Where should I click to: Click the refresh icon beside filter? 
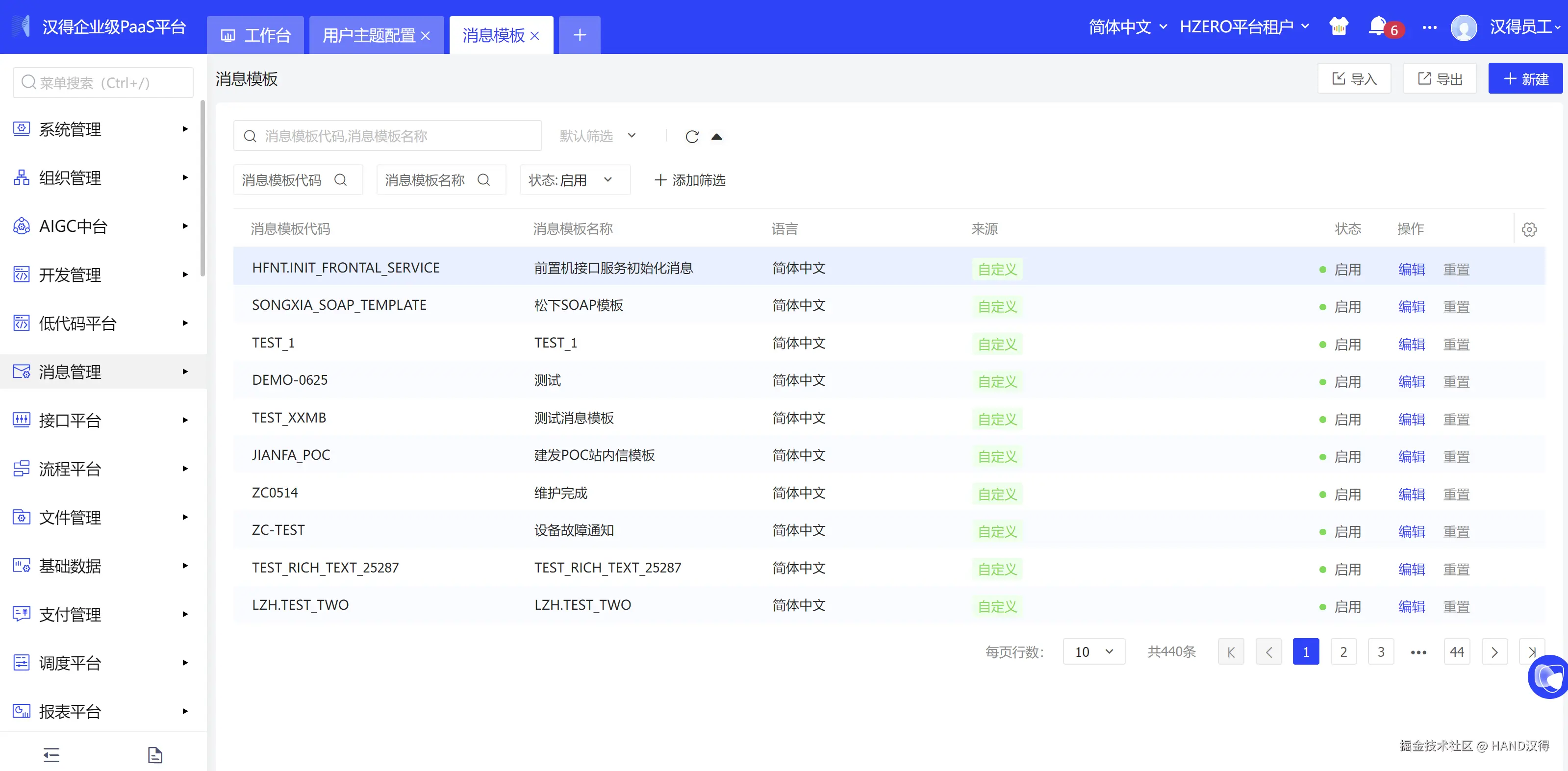tap(692, 136)
